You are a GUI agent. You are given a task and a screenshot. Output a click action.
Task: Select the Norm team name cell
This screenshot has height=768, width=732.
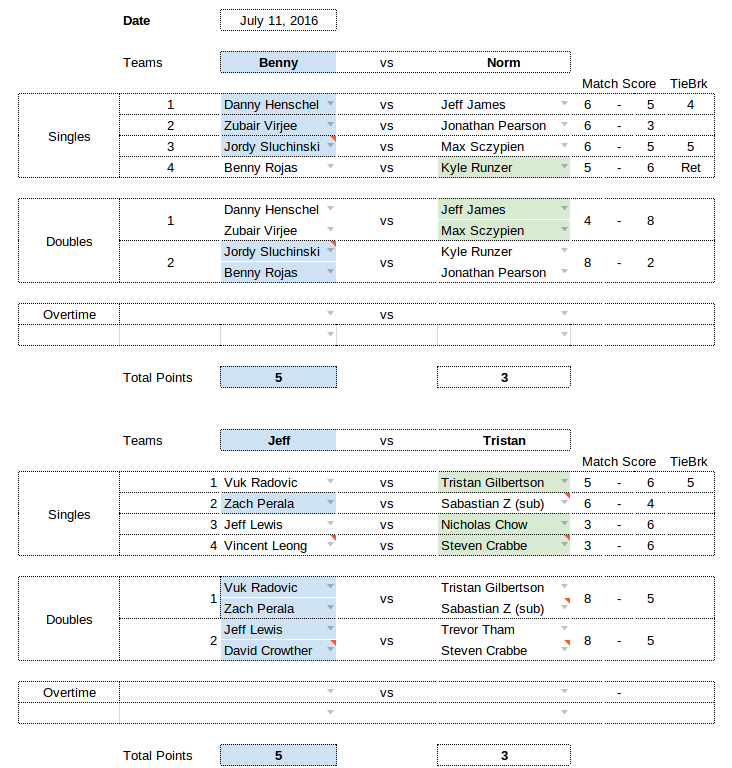pyautogui.click(x=504, y=63)
